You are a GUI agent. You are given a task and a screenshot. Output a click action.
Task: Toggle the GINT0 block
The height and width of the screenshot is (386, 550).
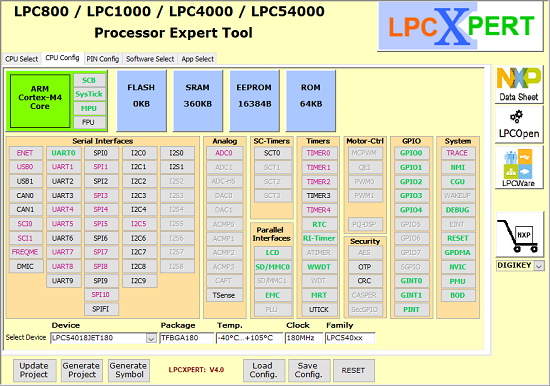[x=411, y=281]
